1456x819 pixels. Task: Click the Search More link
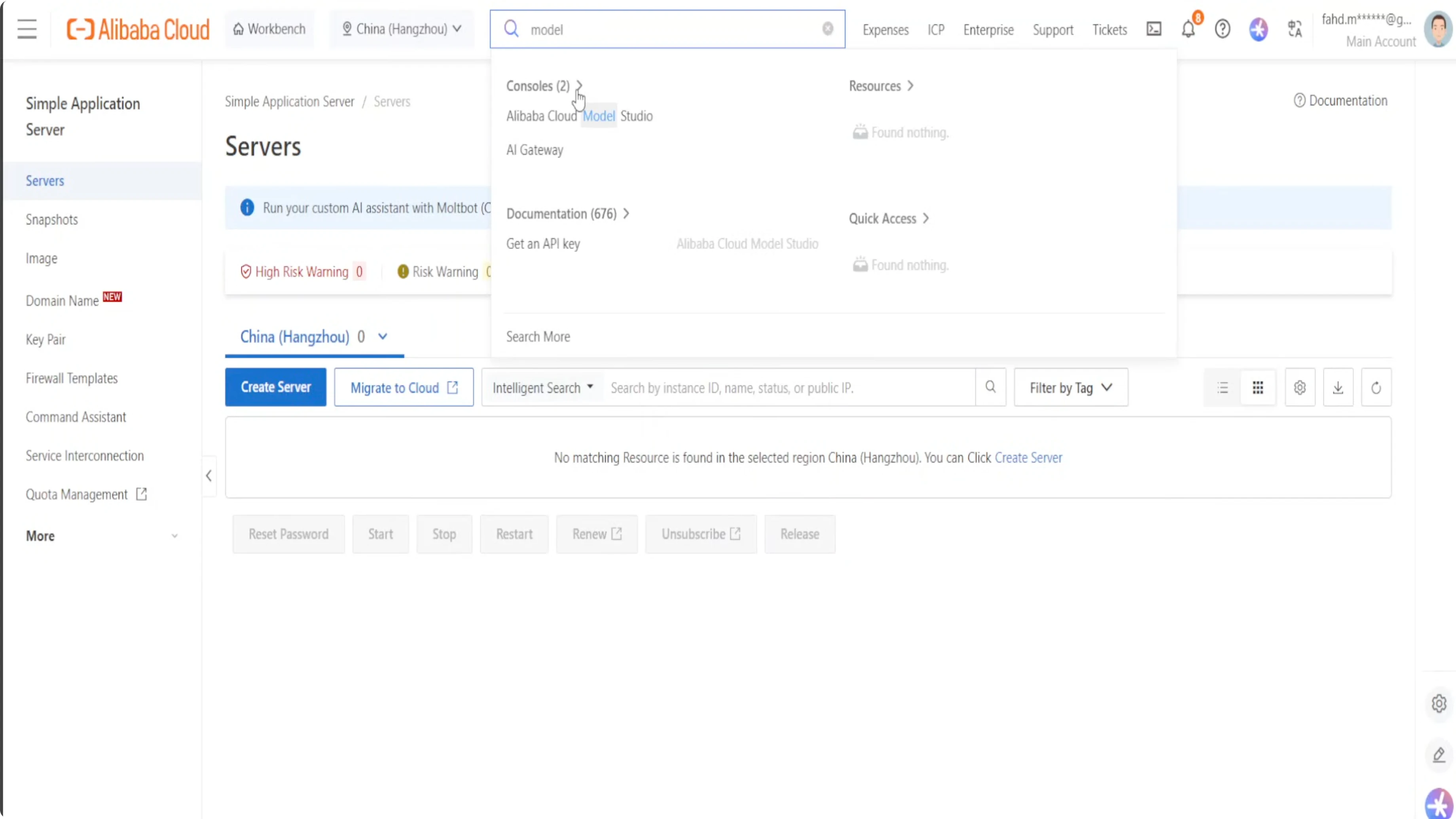coord(538,336)
